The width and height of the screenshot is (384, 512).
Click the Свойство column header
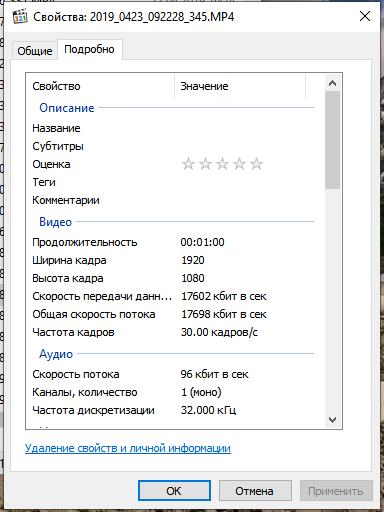point(100,86)
